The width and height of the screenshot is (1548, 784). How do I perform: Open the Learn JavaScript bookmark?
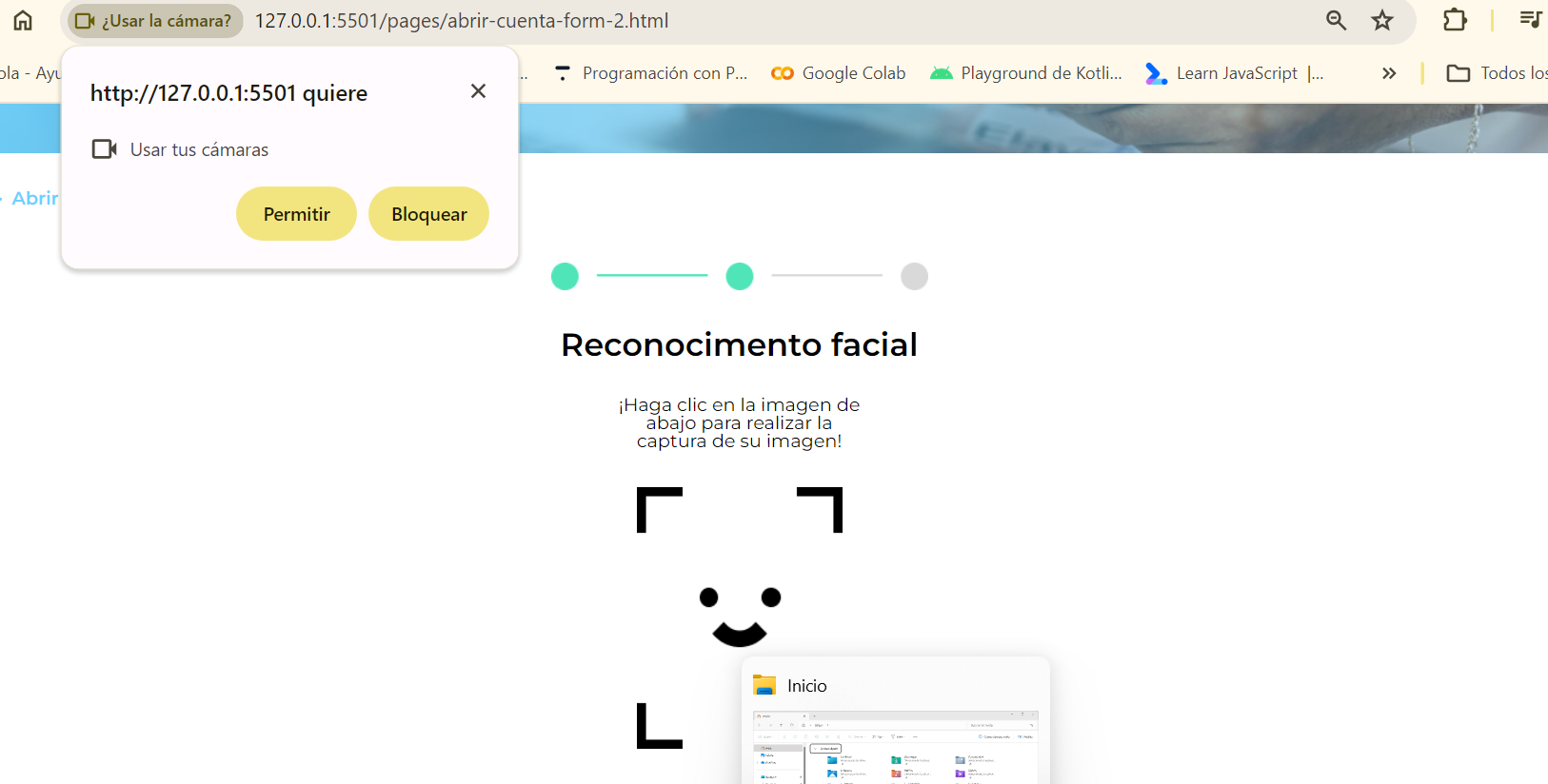(x=1234, y=73)
